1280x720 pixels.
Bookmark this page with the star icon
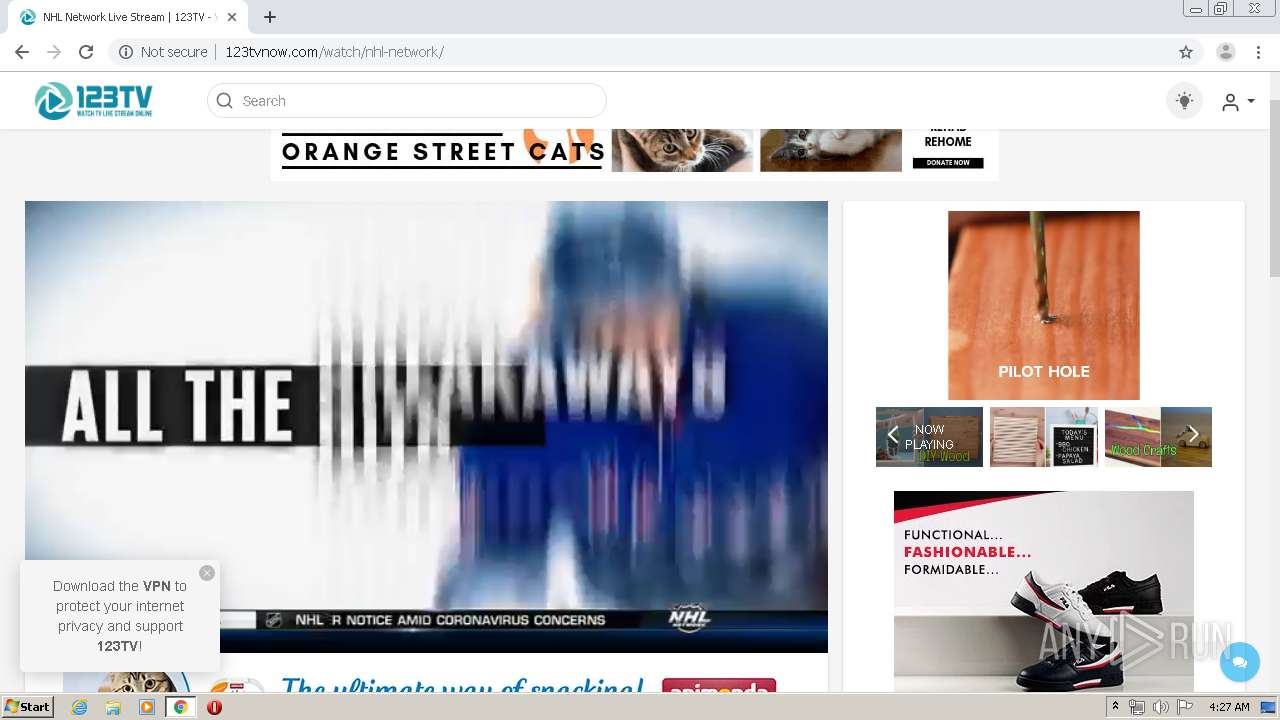[x=1186, y=52]
